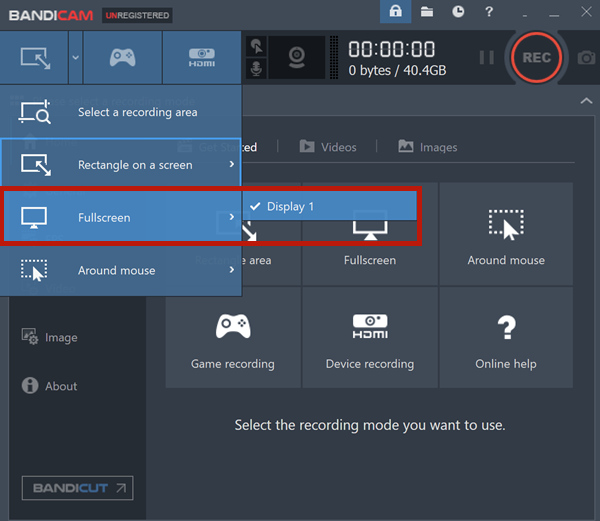Click the question mark on Online help tile

click(x=507, y=327)
